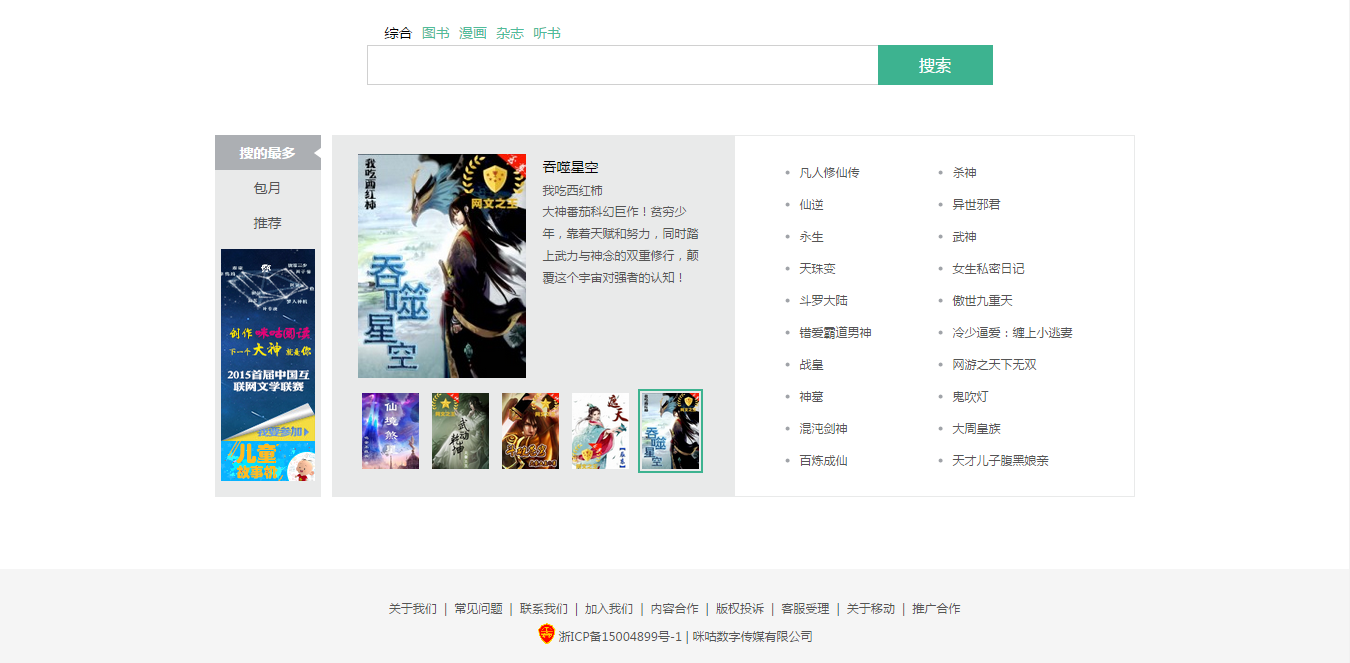Open 混沌剑神 from the list
The image size is (1350, 663).
[x=823, y=429]
